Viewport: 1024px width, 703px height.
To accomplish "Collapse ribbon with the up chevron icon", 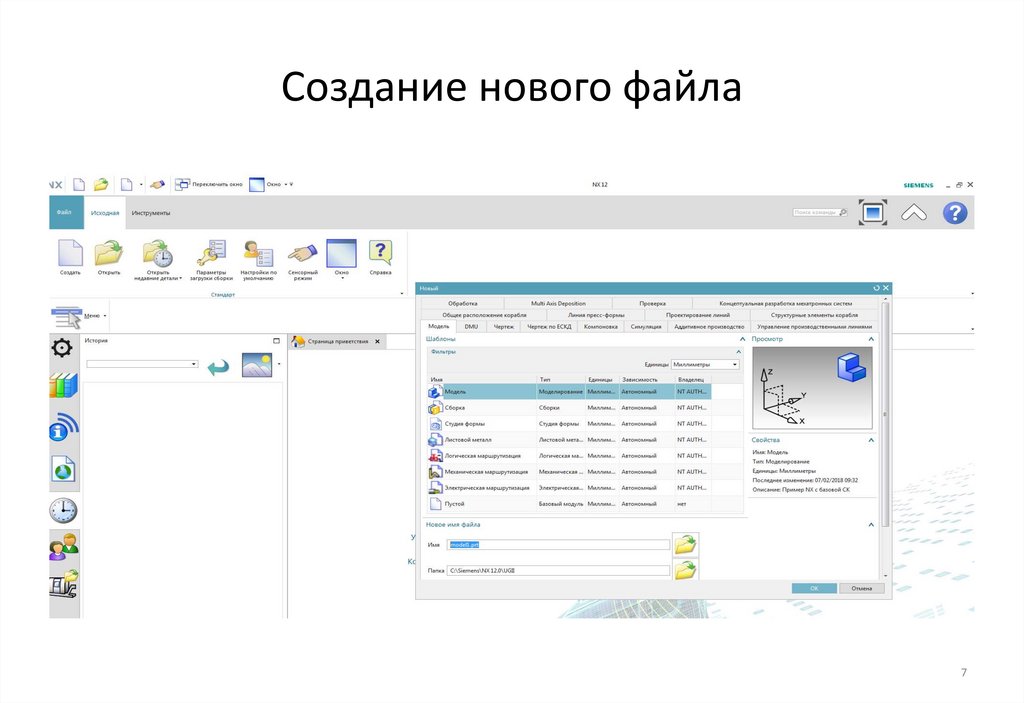I will point(914,212).
